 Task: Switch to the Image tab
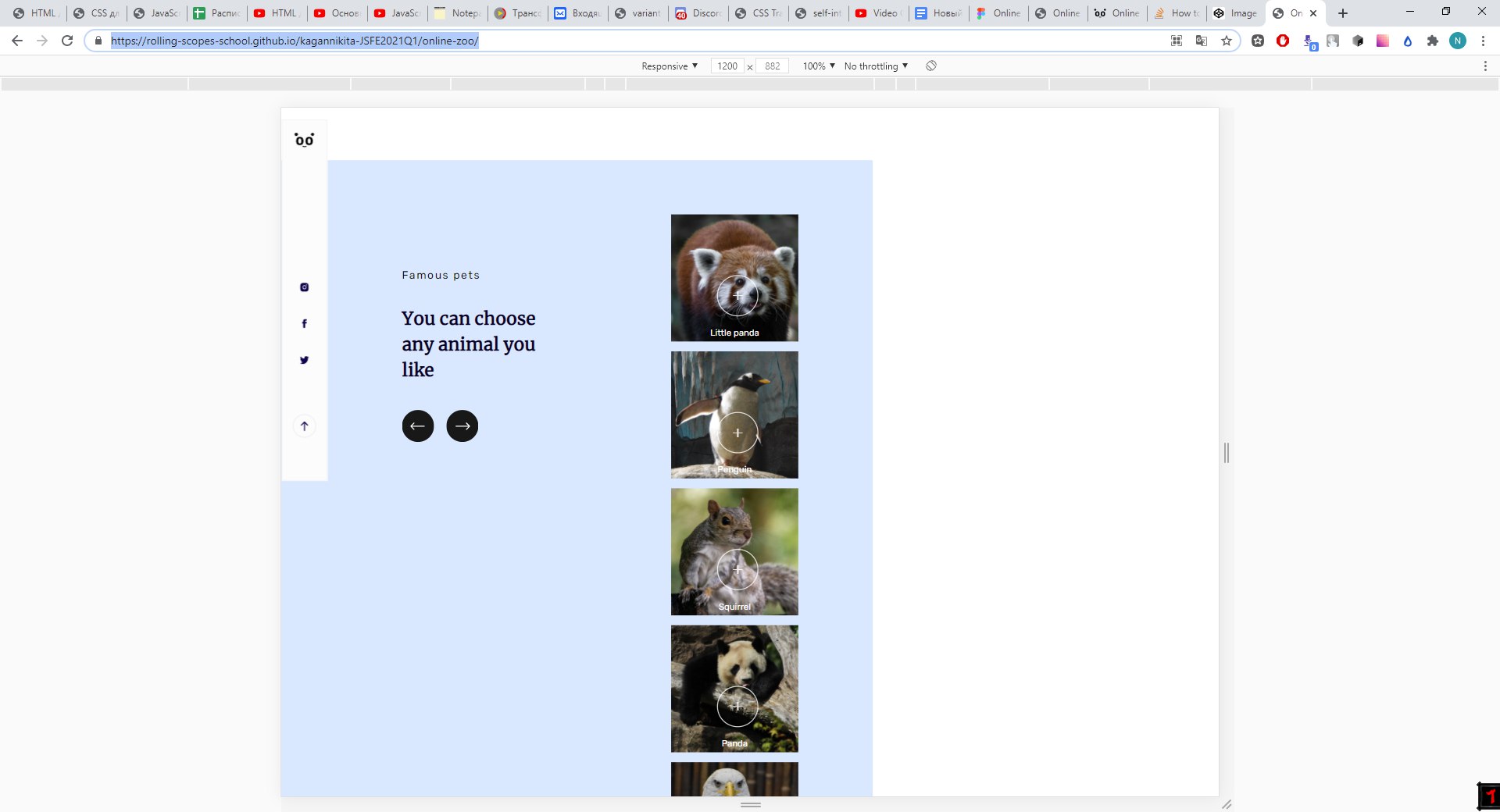[1236, 13]
